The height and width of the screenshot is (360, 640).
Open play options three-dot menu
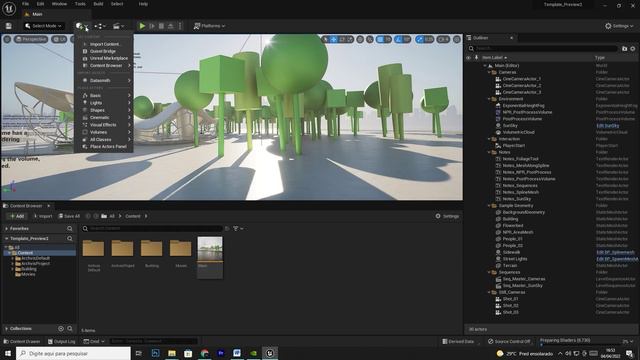click(180, 26)
